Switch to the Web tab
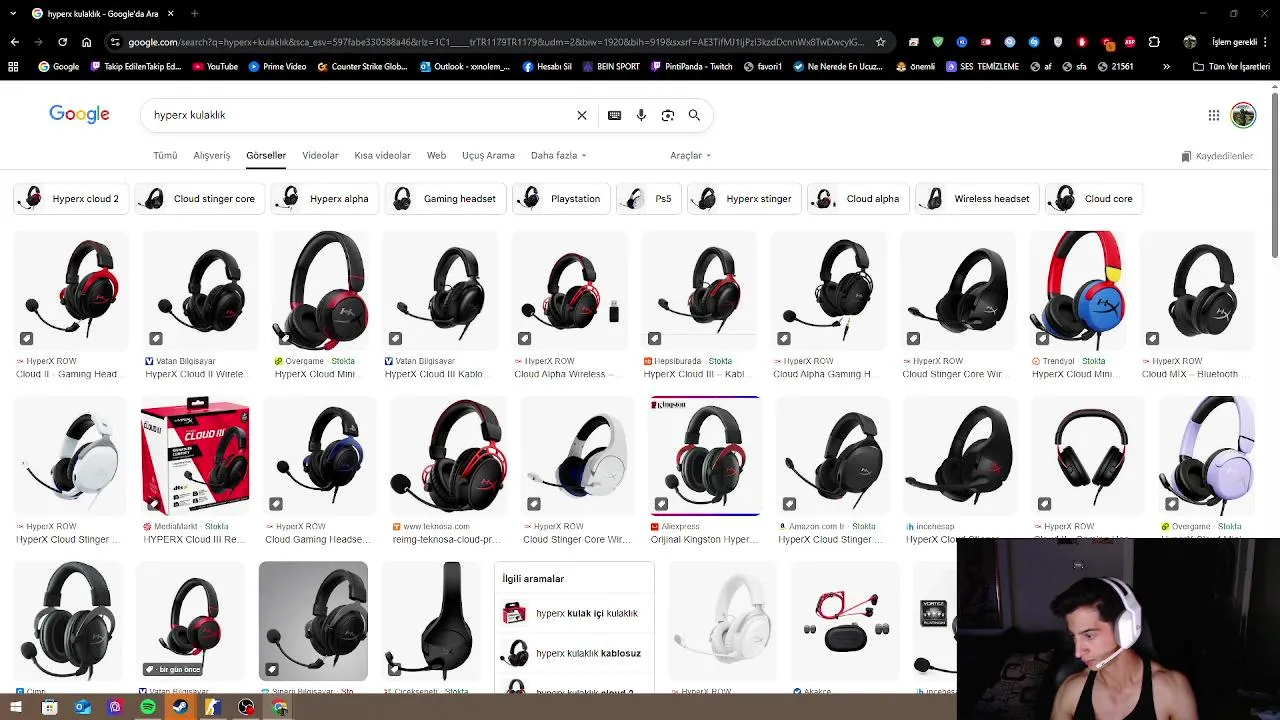This screenshot has height=720, width=1280. pyautogui.click(x=436, y=156)
